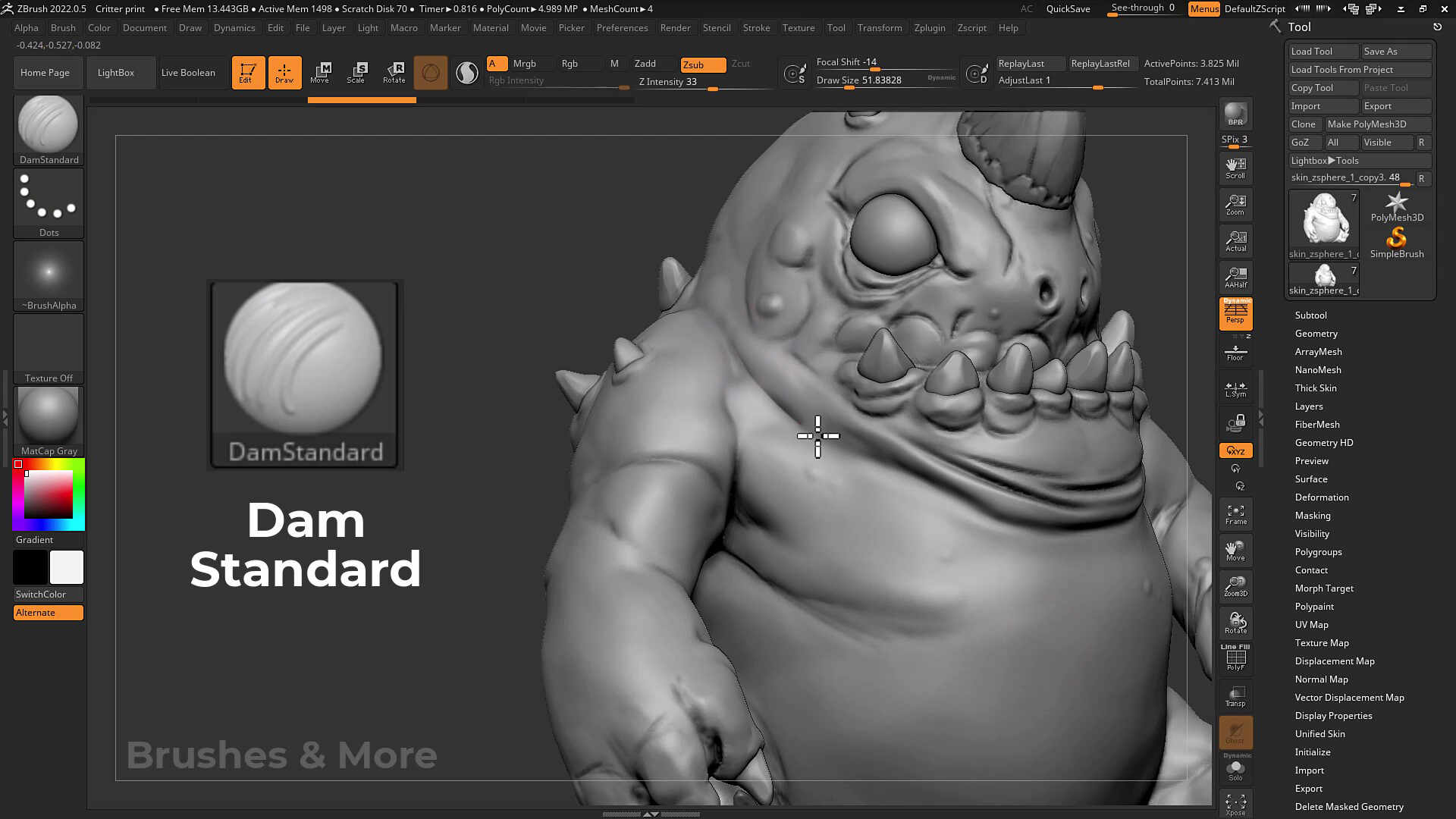
Task: Click the AAHalf view icon
Action: click(1235, 277)
